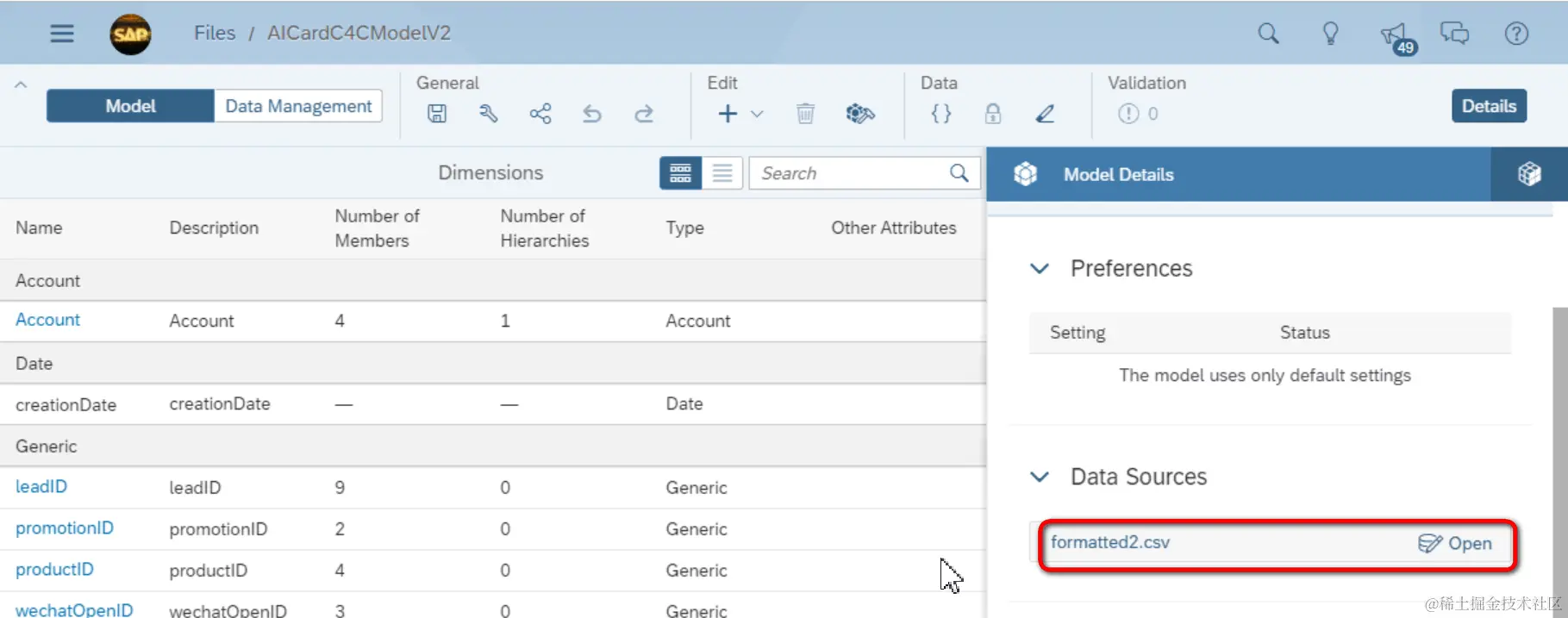
Task: Open the question mark help icon
Action: [1516, 34]
